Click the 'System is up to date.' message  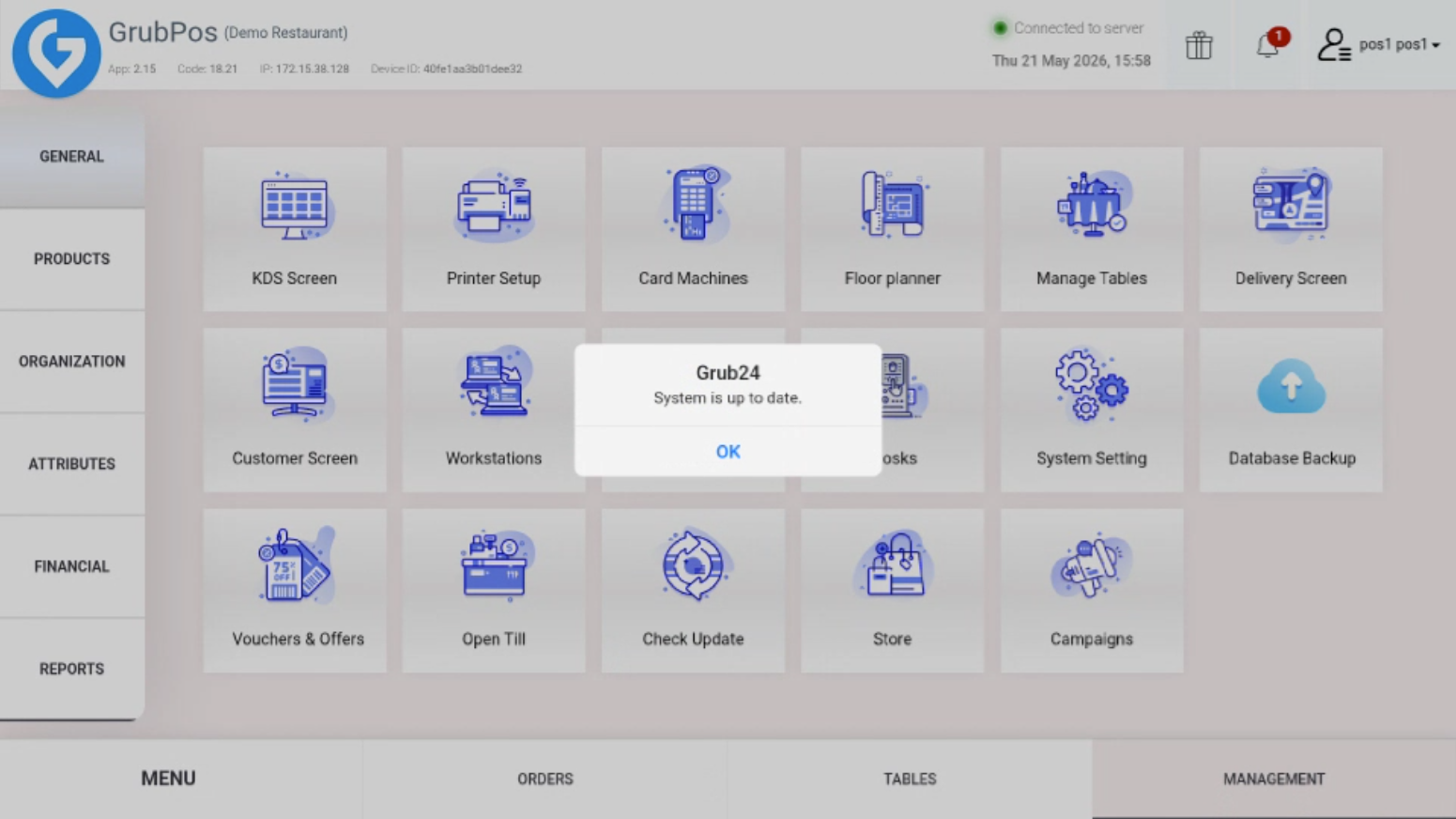[728, 398]
